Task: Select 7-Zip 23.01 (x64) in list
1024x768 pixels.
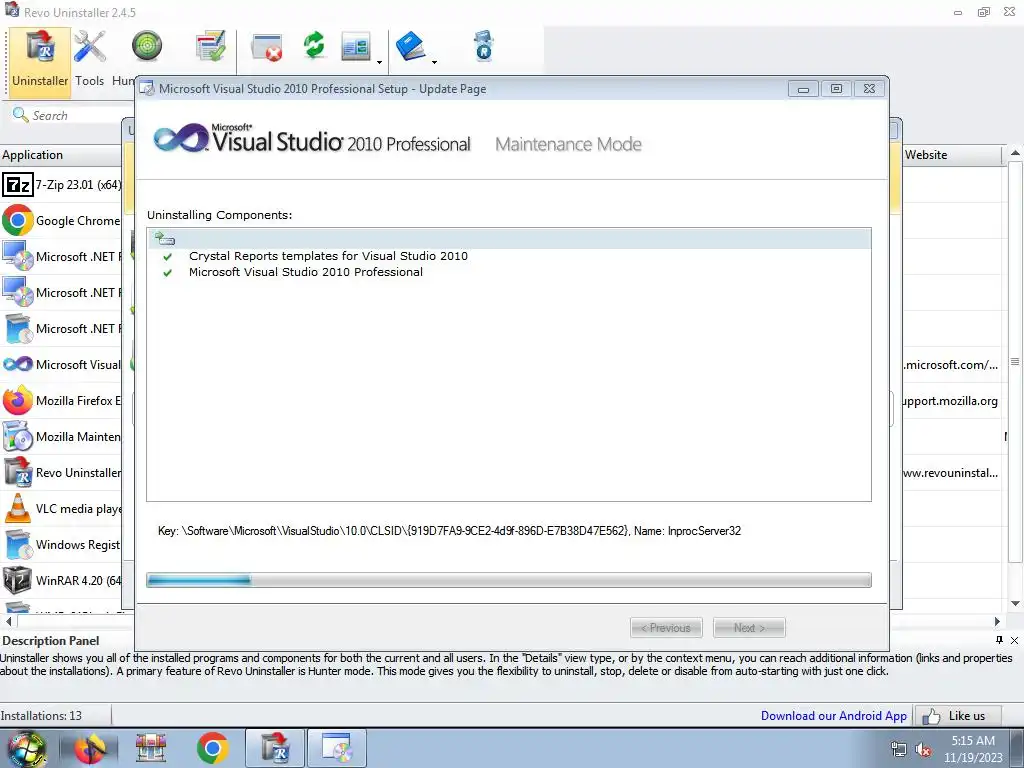Action: click(61, 185)
